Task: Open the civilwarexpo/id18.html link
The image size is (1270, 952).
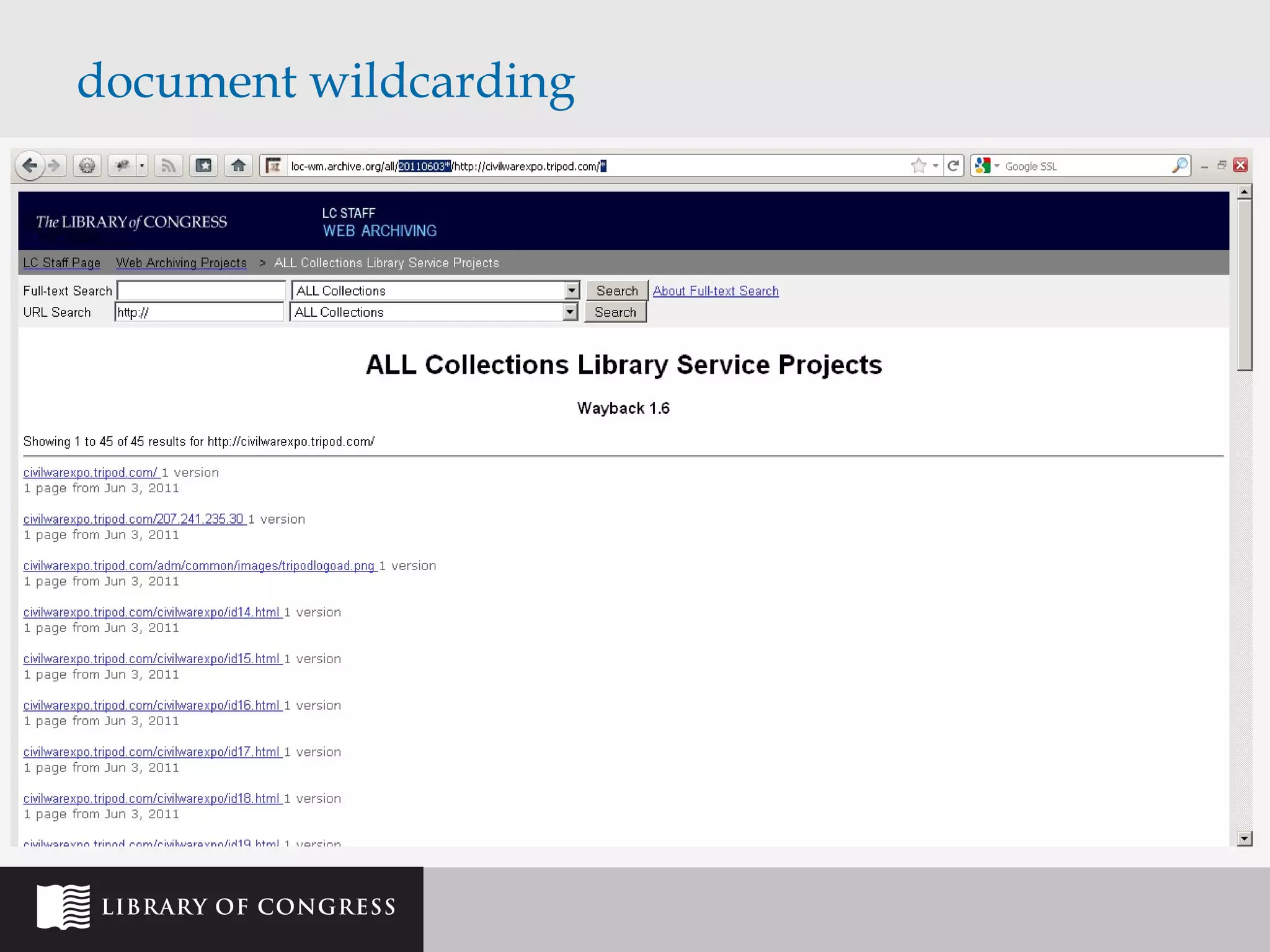Action: click(152, 798)
